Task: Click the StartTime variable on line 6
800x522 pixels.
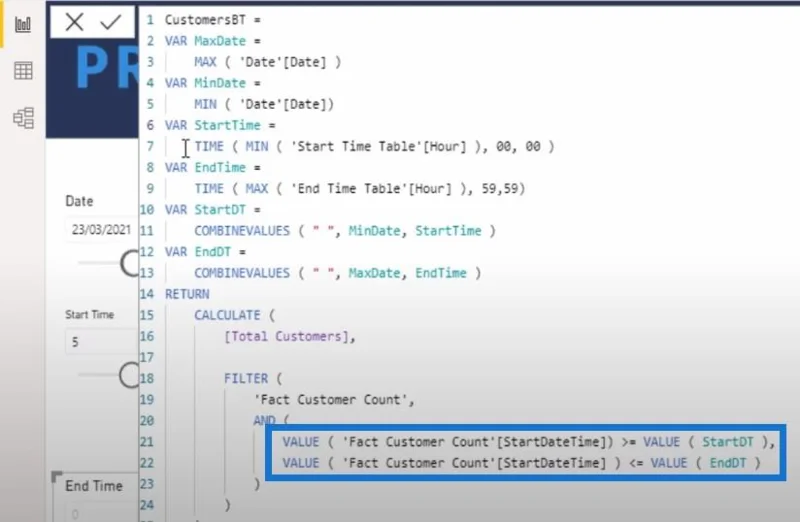Action: [x=228, y=126]
